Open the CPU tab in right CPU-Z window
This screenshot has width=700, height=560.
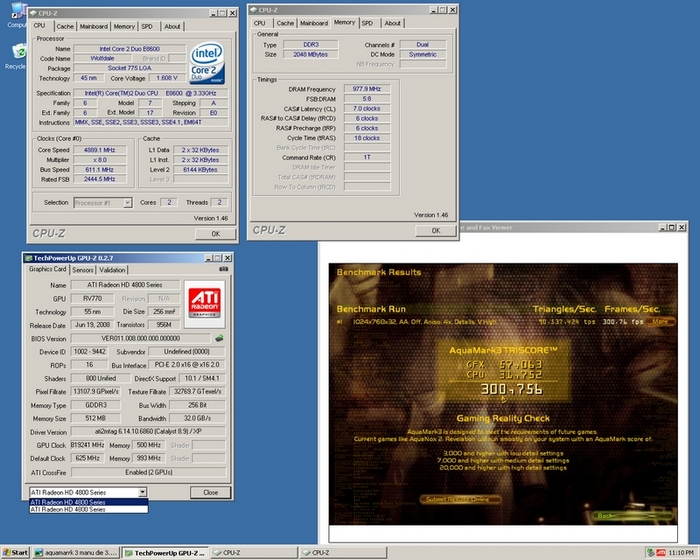pyautogui.click(x=259, y=23)
